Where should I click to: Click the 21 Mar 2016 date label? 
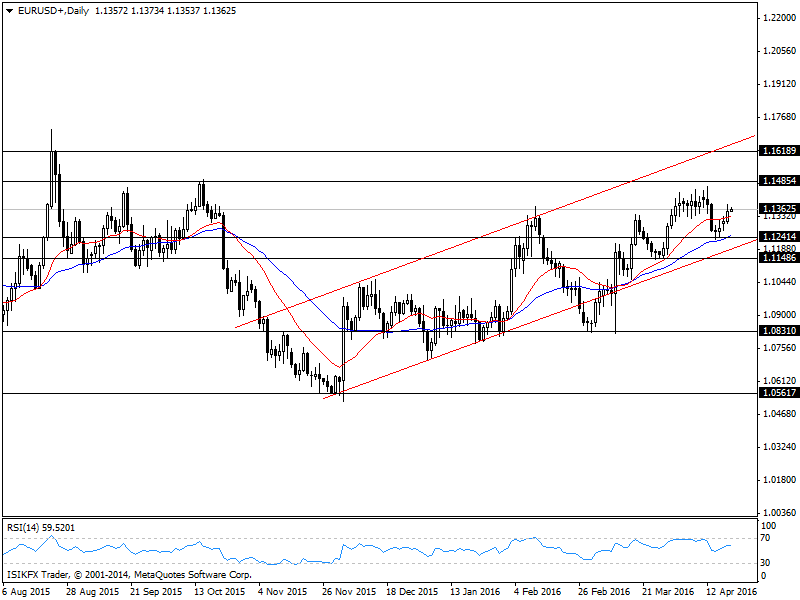coord(668,592)
